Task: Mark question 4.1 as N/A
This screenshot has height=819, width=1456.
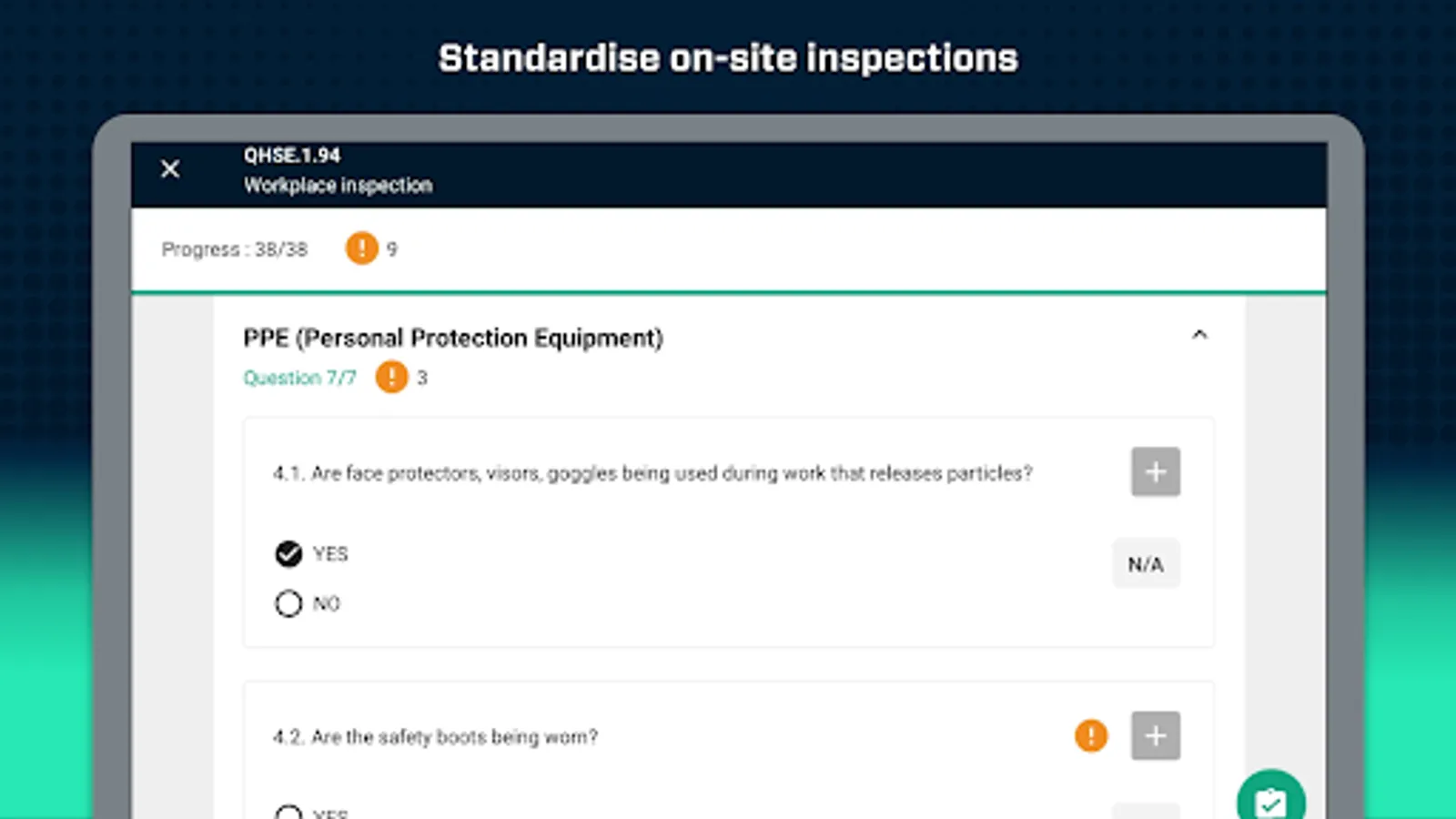Action: [1146, 564]
